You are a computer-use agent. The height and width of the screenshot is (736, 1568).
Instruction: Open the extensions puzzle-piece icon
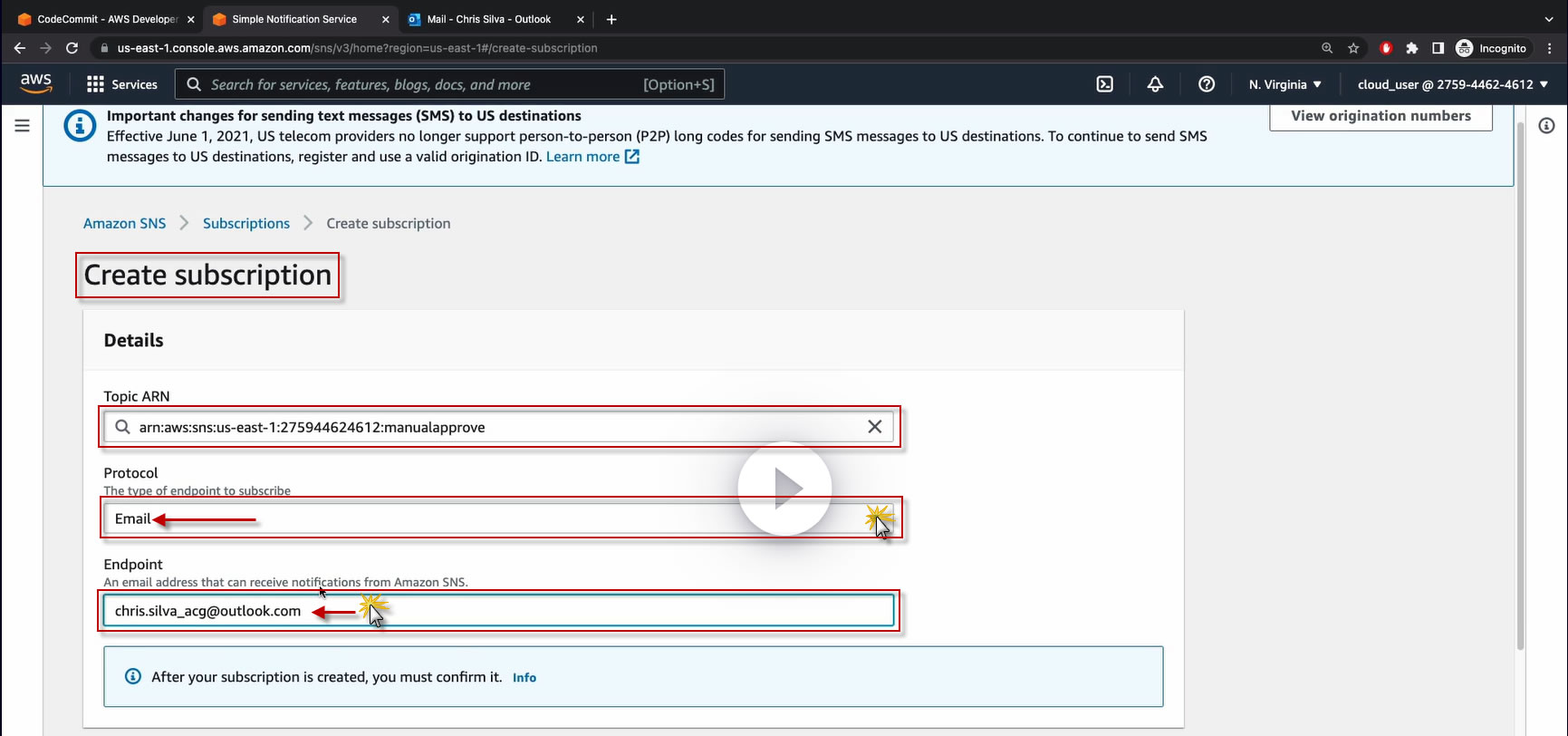click(x=1411, y=48)
